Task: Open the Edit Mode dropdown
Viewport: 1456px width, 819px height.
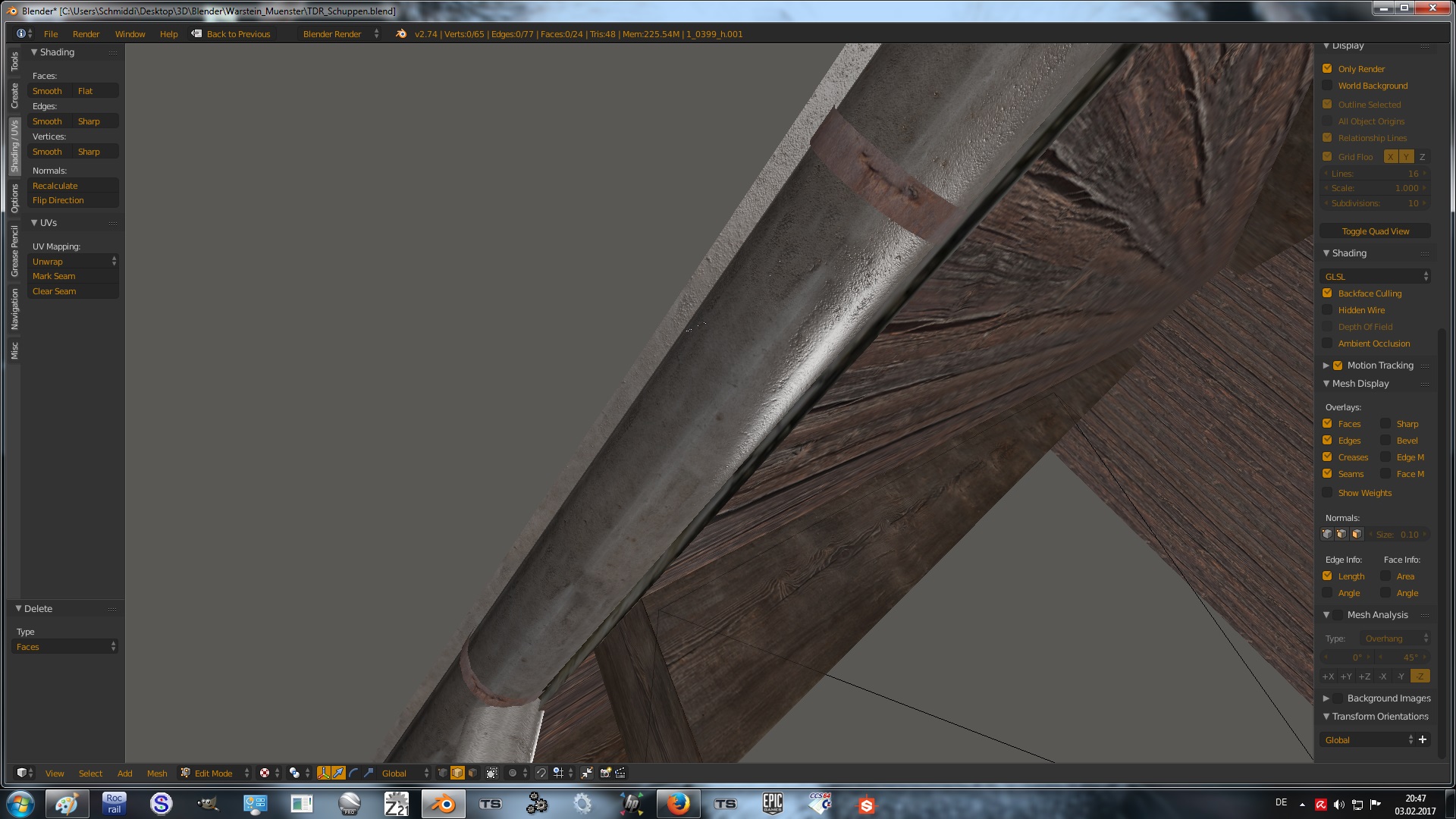Action: (x=215, y=773)
